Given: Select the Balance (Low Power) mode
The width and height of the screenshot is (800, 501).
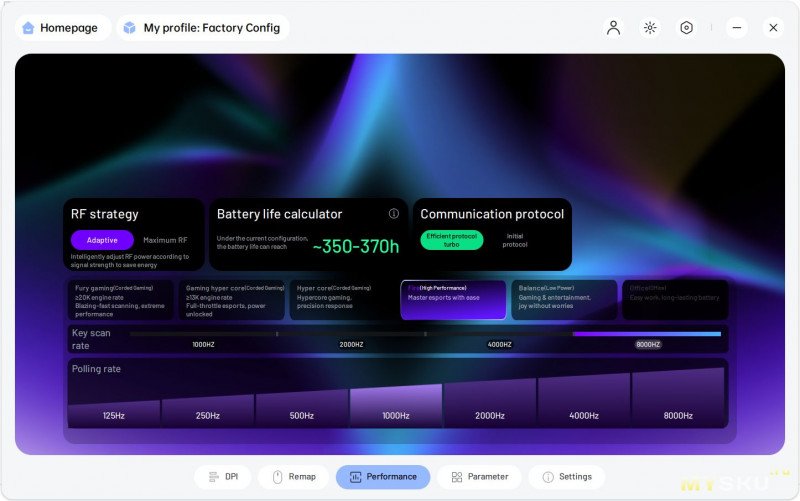Looking at the screenshot, I should [564, 299].
